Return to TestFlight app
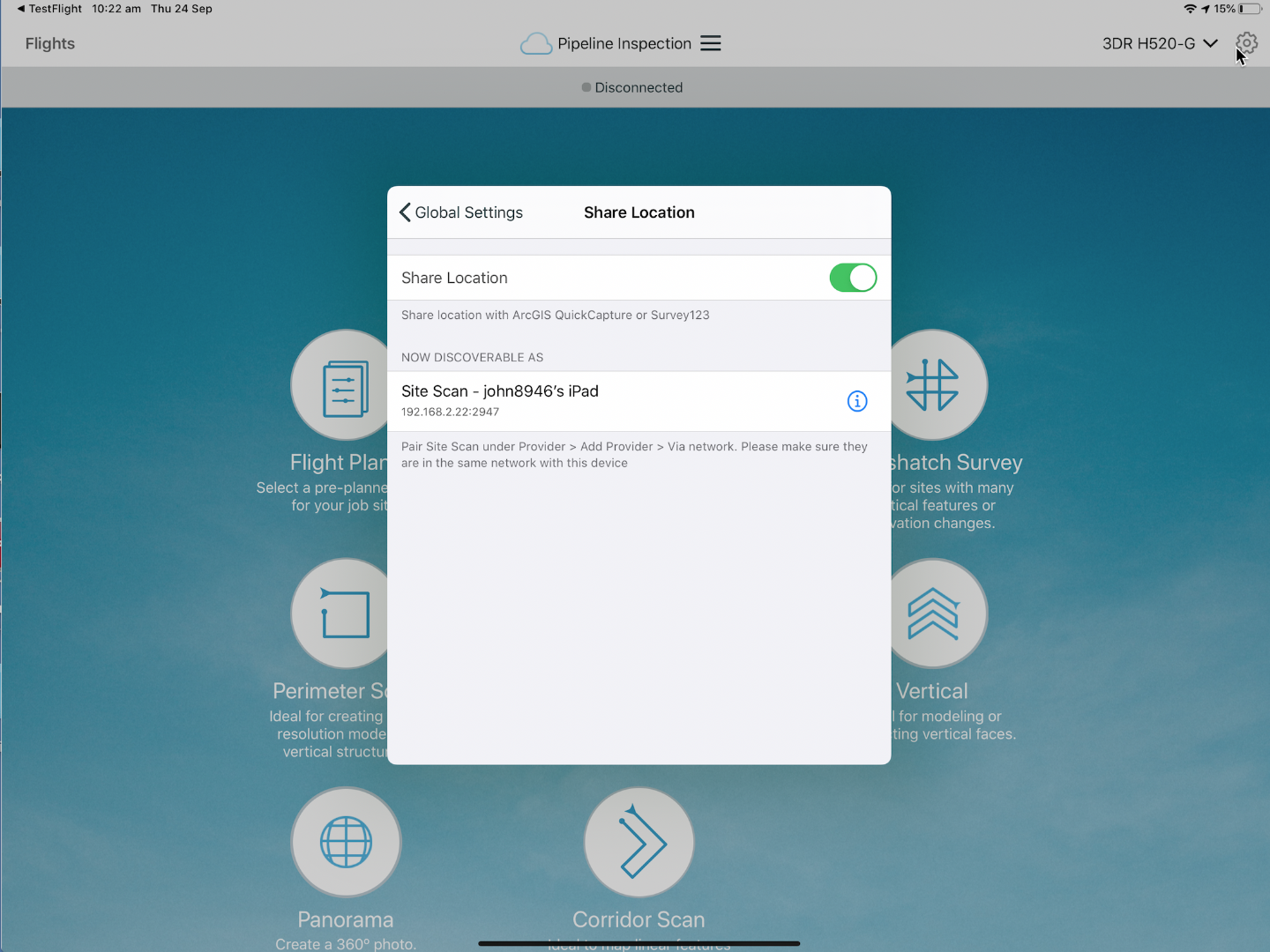The image size is (1270, 952). pyautogui.click(x=49, y=9)
